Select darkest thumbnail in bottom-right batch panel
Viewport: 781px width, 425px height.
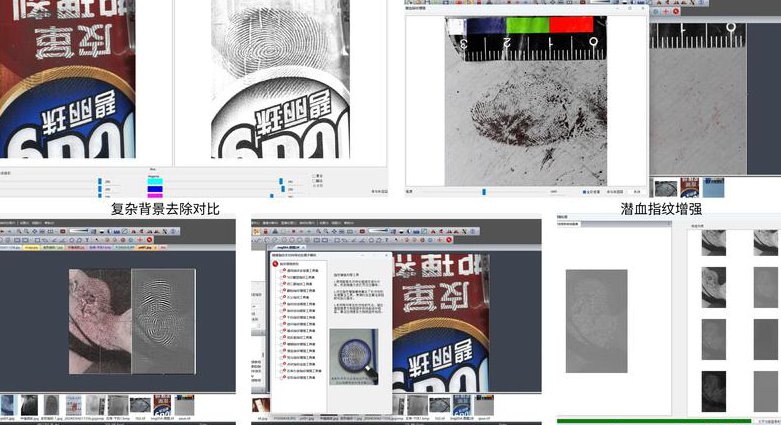click(x=714, y=391)
